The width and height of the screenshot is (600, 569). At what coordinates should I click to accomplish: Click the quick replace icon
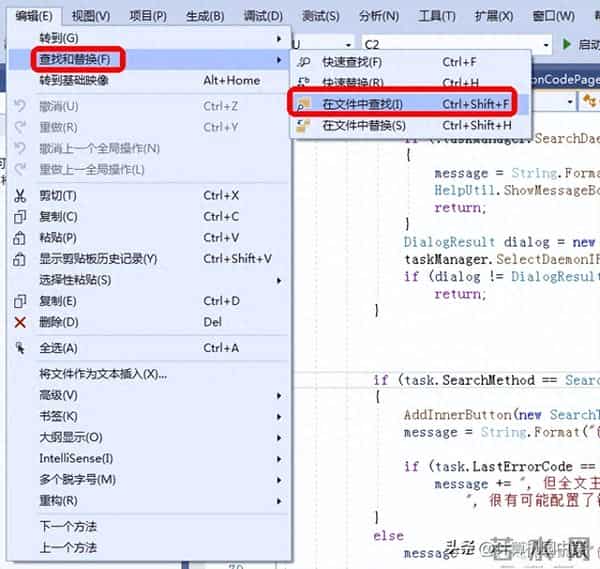[x=304, y=82]
